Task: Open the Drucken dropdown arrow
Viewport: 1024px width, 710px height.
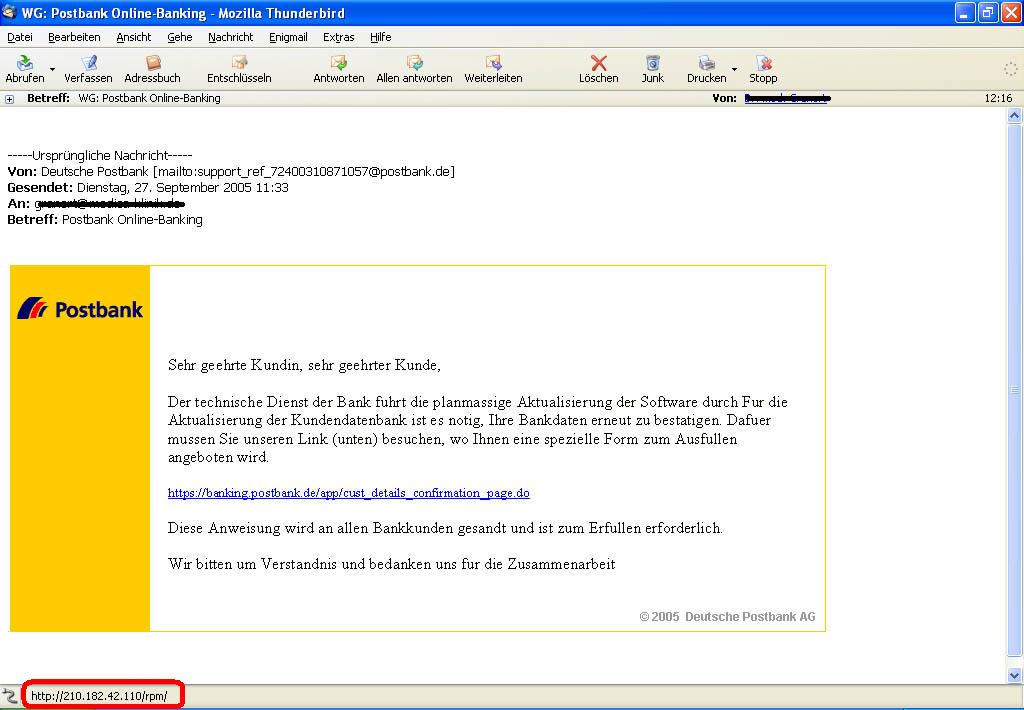Action: (734, 69)
